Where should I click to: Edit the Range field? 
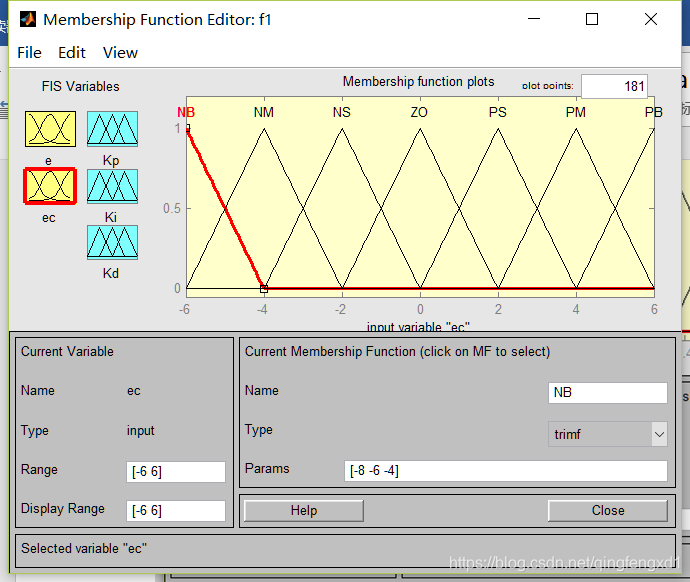coord(176,472)
